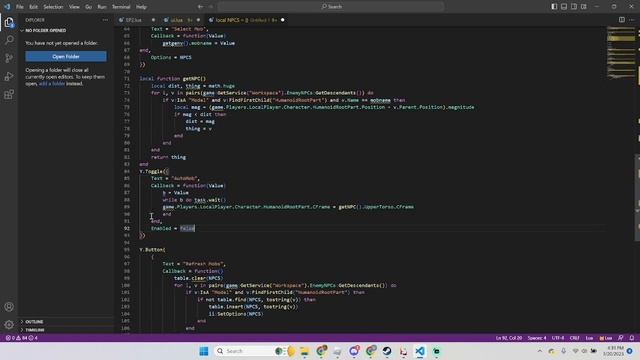Click the minimap code overview
This screenshot has height=360, width=640.
(620, 53)
